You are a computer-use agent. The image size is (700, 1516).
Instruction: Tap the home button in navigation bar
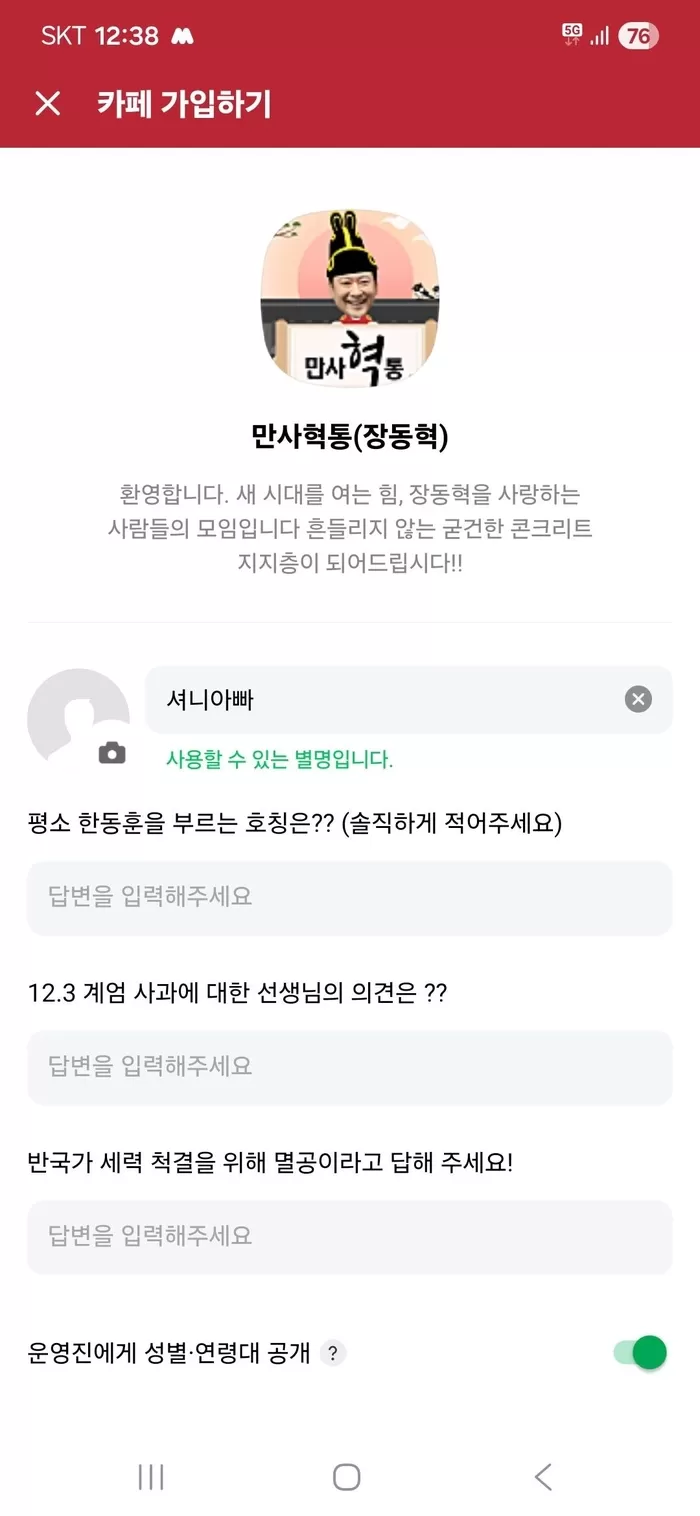pos(345,1475)
